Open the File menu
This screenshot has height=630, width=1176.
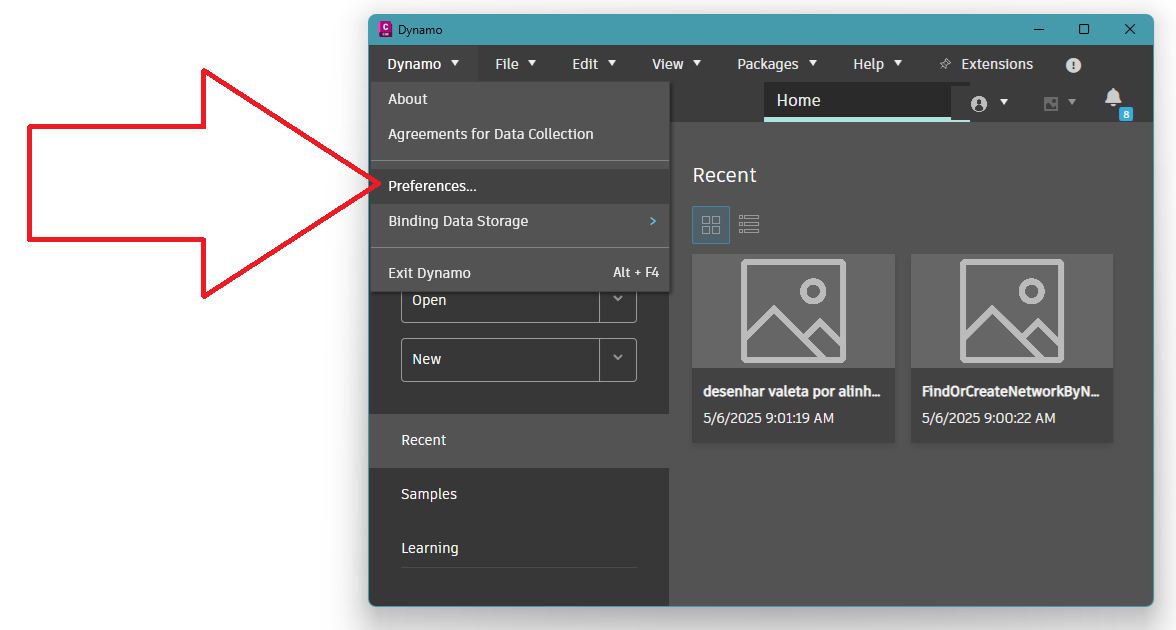(515, 64)
